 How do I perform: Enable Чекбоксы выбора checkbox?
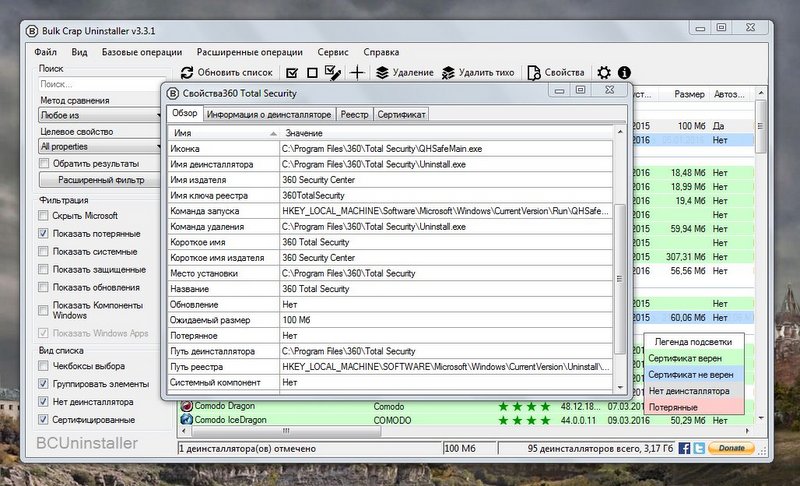pyautogui.click(x=43, y=366)
